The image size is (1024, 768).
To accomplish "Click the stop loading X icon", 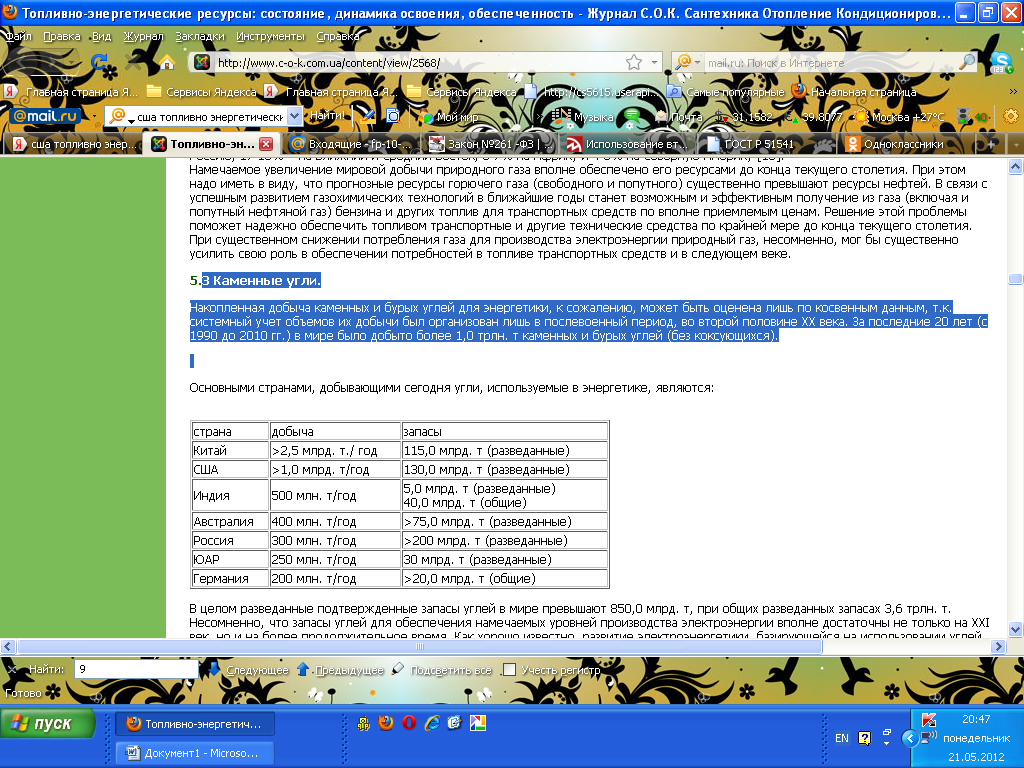I will (x=133, y=63).
